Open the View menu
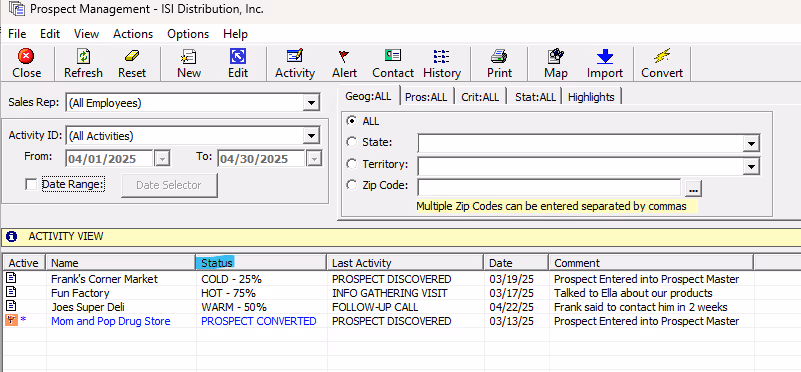 pyautogui.click(x=86, y=34)
